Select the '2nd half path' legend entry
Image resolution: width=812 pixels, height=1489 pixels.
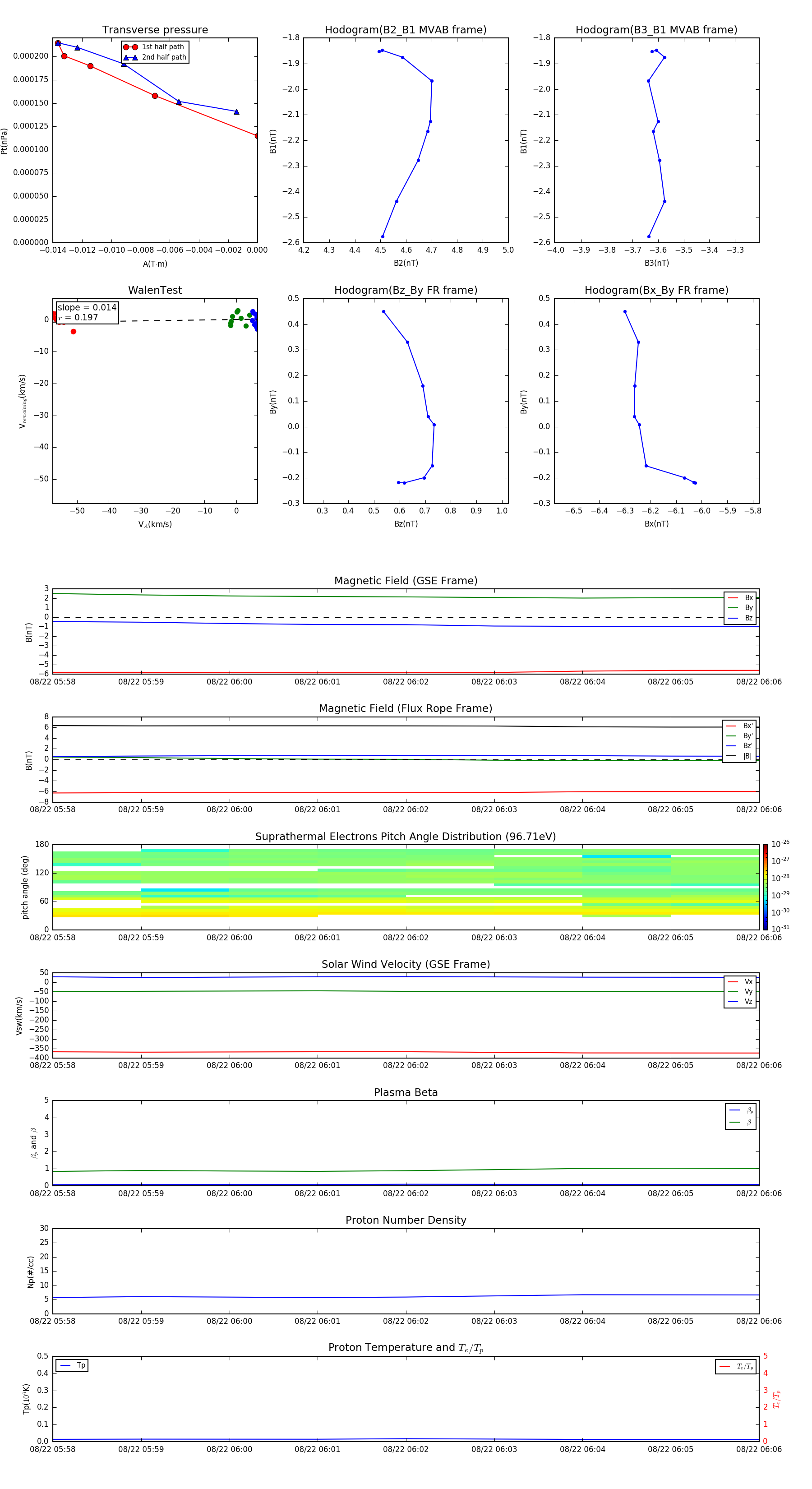click(154, 57)
